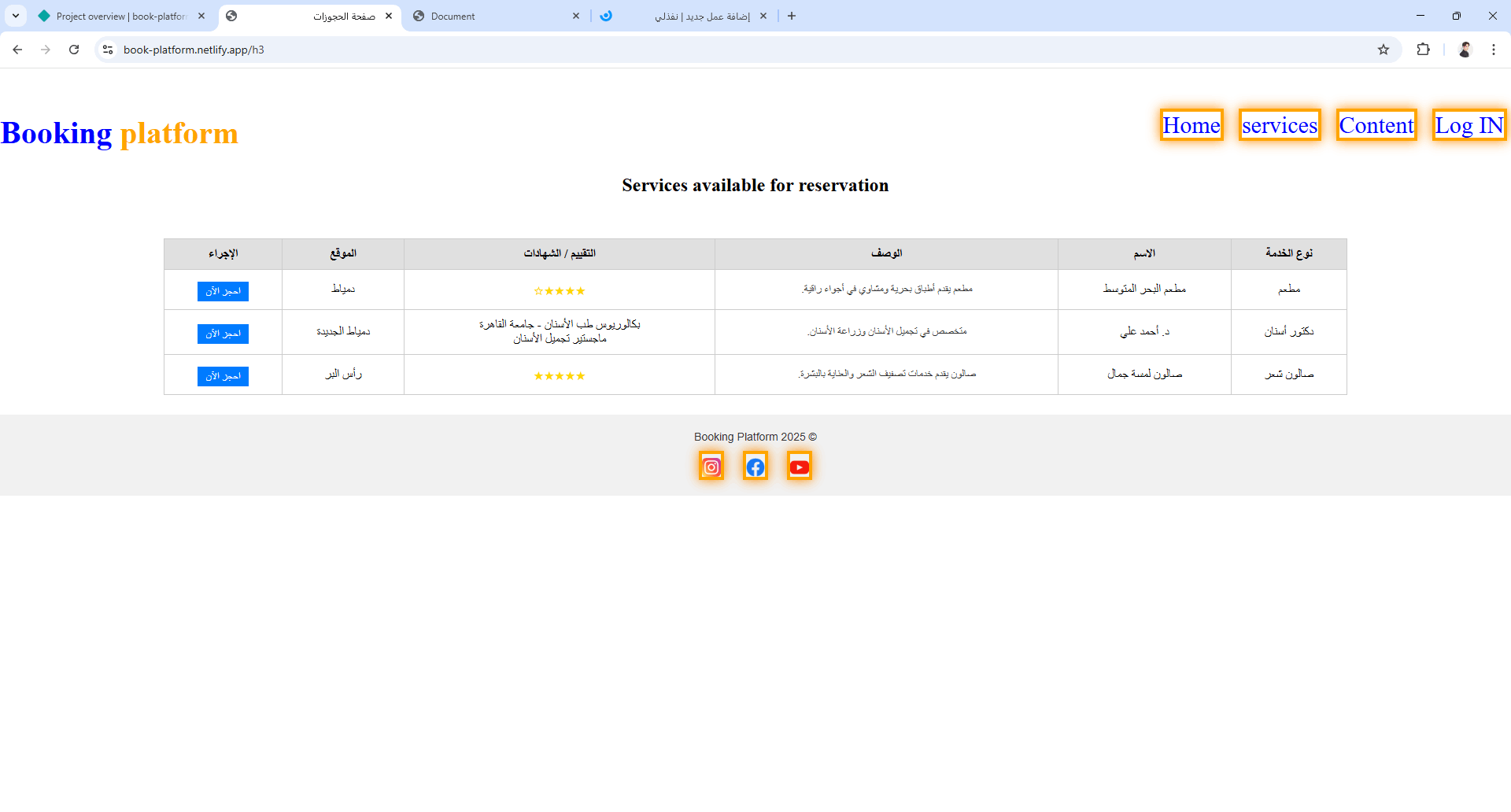The height and width of the screenshot is (812, 1511).
Task: Open the browser extensions puzzle icon
Action: tap(1424, 50)
